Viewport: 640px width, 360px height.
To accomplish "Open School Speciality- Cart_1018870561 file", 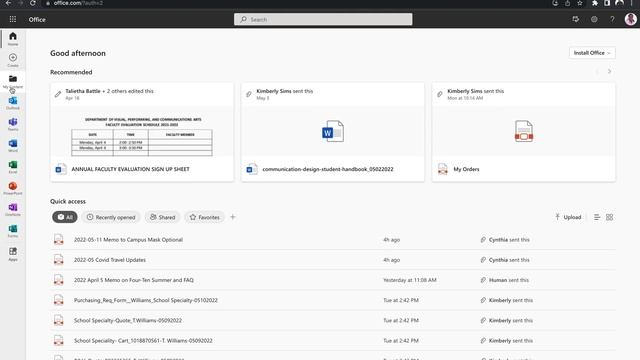I will tap(143, 340).
